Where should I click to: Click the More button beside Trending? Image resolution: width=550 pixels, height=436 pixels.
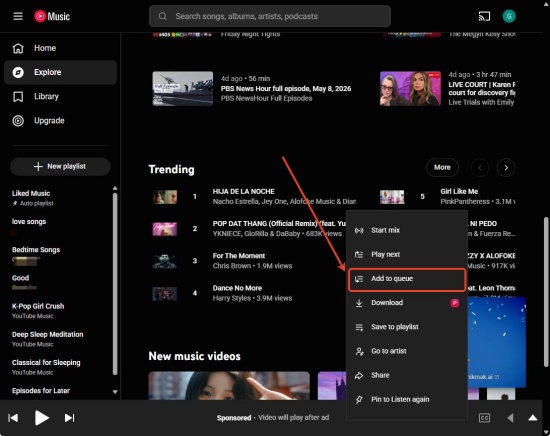(x=442, y=168)
